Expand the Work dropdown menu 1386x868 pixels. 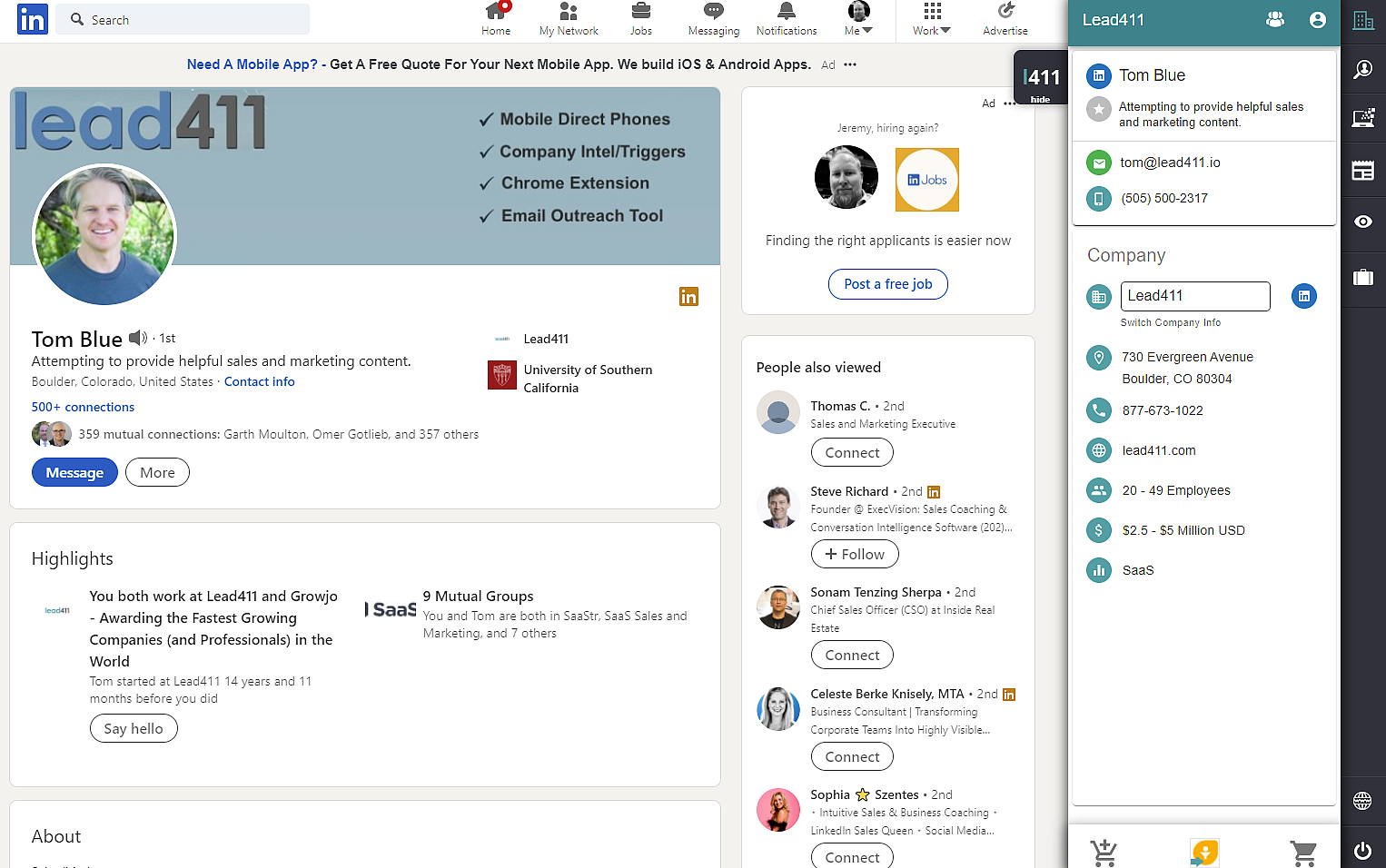pyautogui.click(x=930, y=20)
